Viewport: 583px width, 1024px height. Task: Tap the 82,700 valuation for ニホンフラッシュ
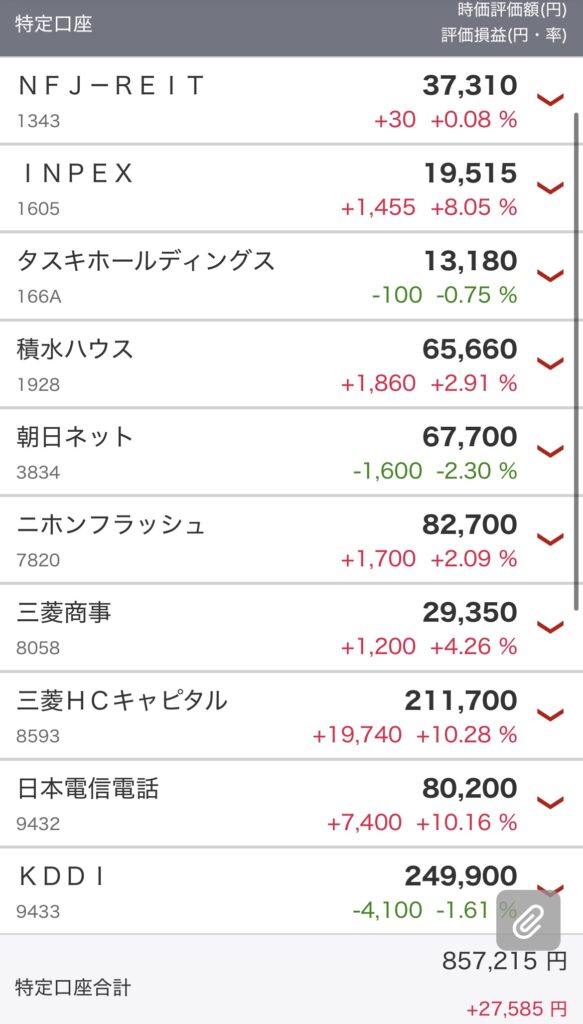[x=469, y=525]
